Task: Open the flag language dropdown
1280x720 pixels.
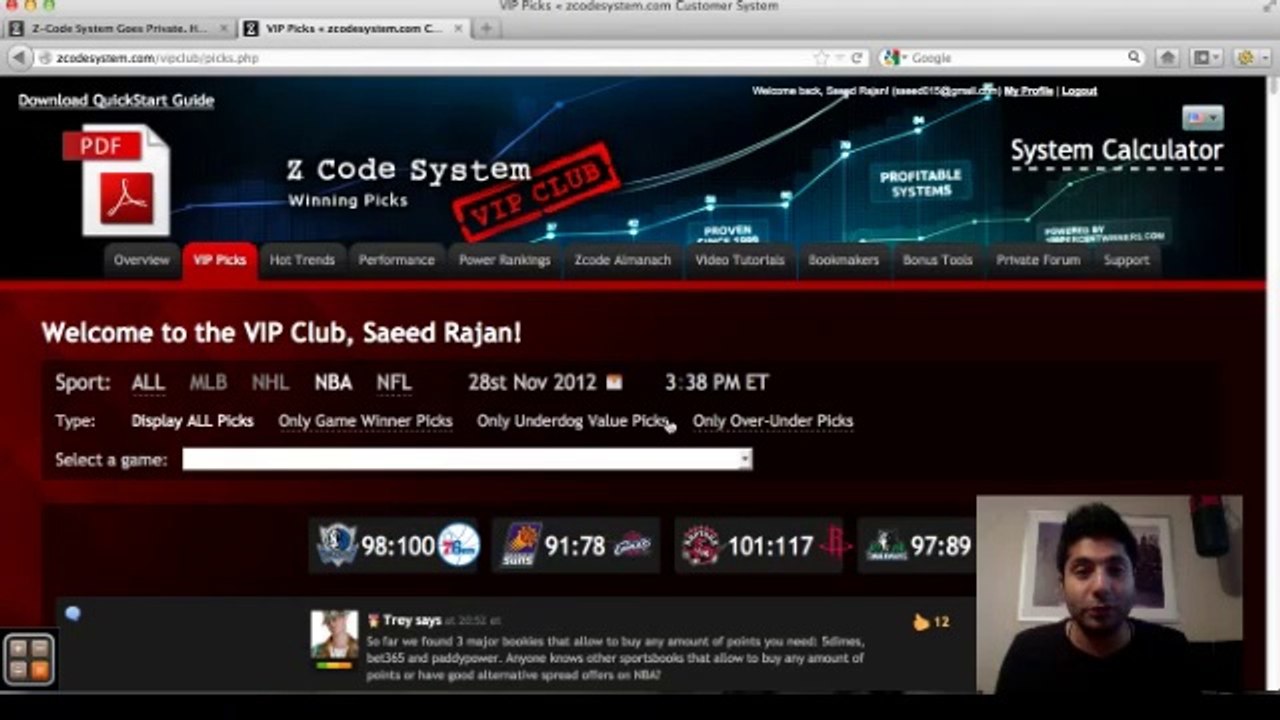Action: [x=1204, y=118]
